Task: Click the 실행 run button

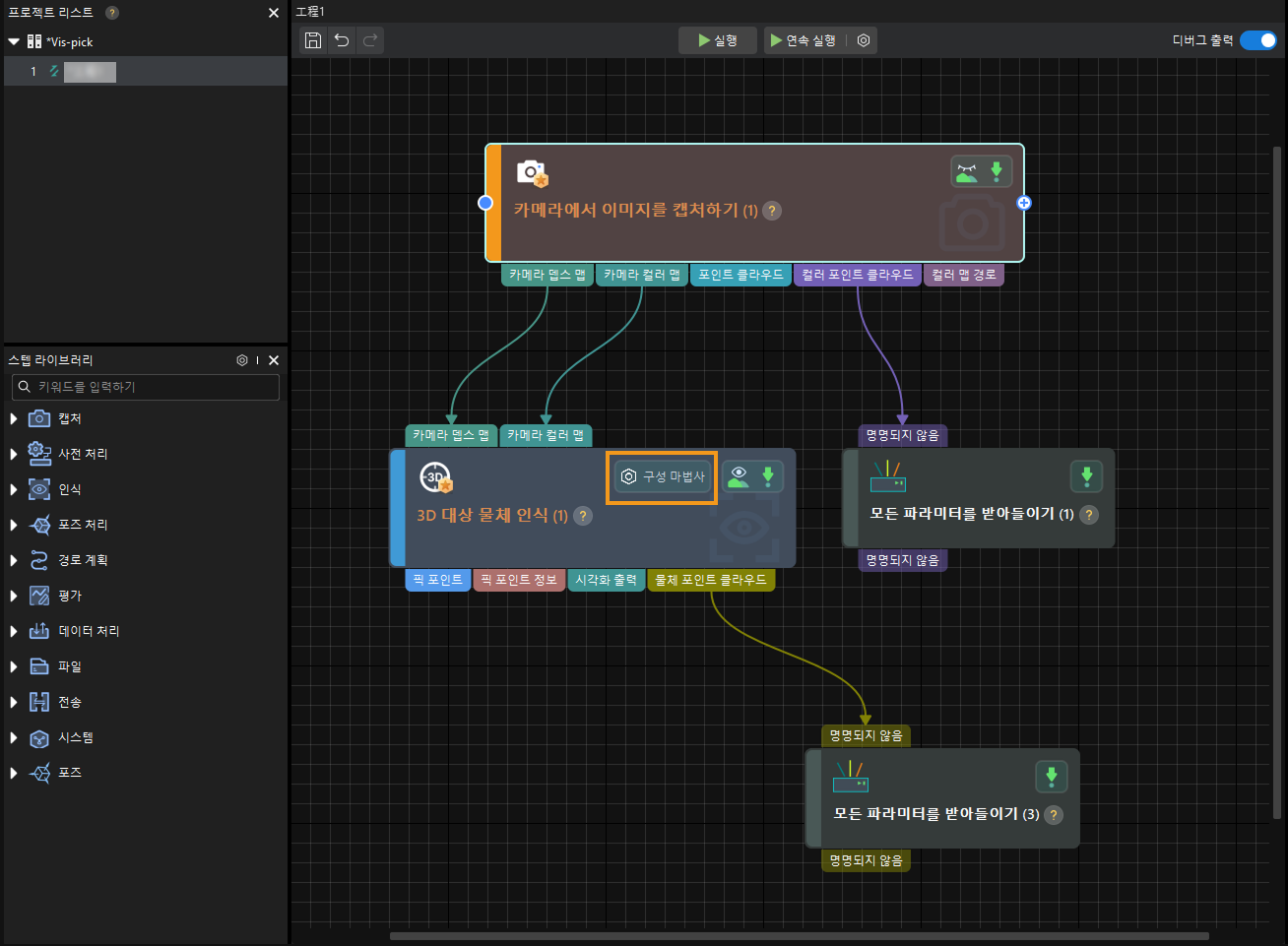Action: point(718,40)
